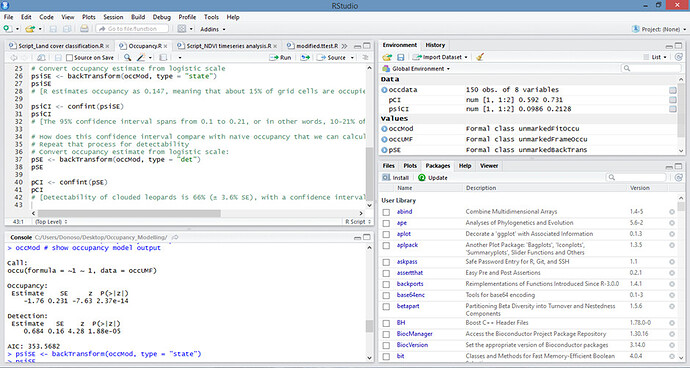Click the Install packages button
The height and width of the screenshot is (368, 690).
click(x=396, y=177)
